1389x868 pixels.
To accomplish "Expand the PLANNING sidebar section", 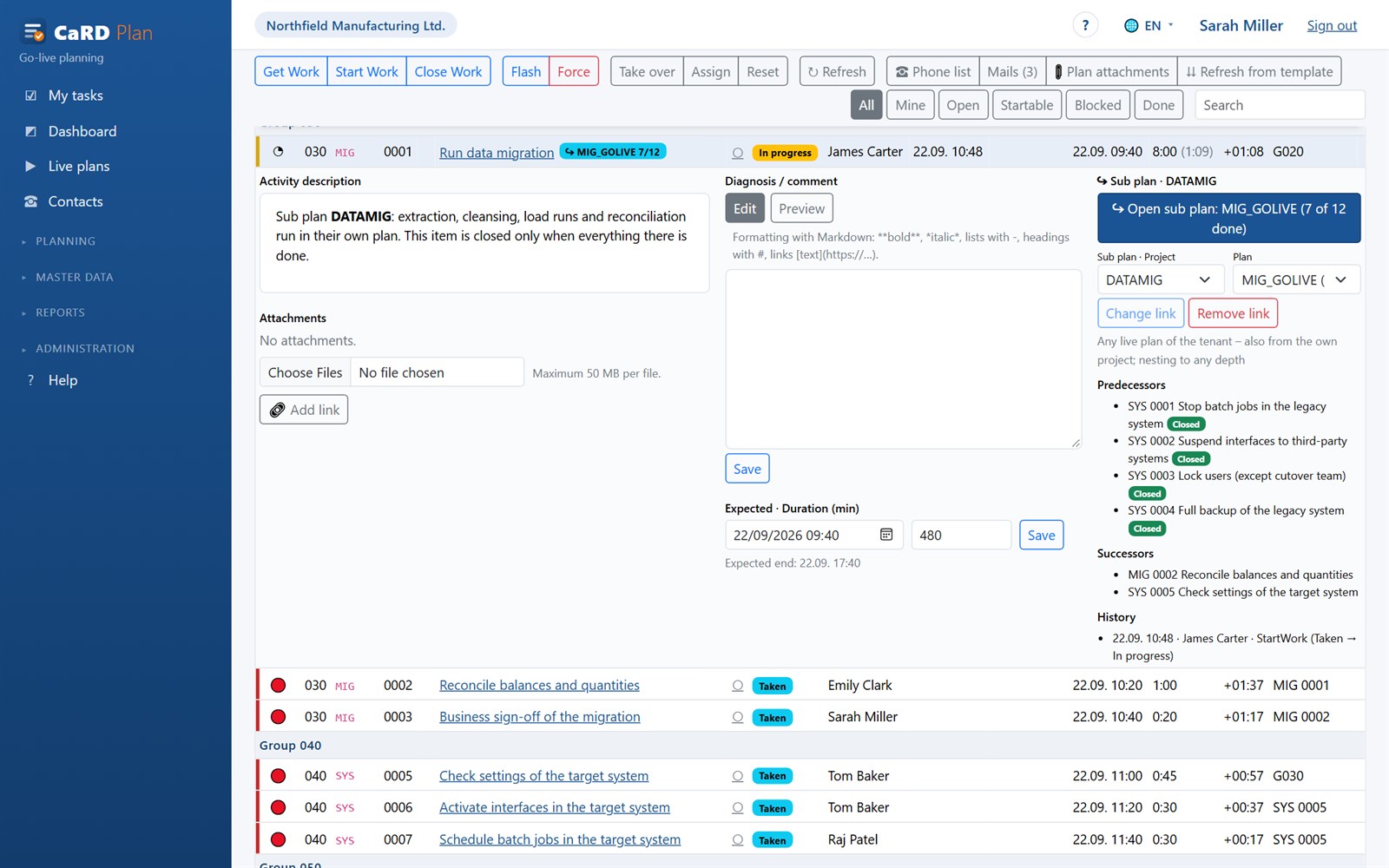I will [x=65, y=241].
